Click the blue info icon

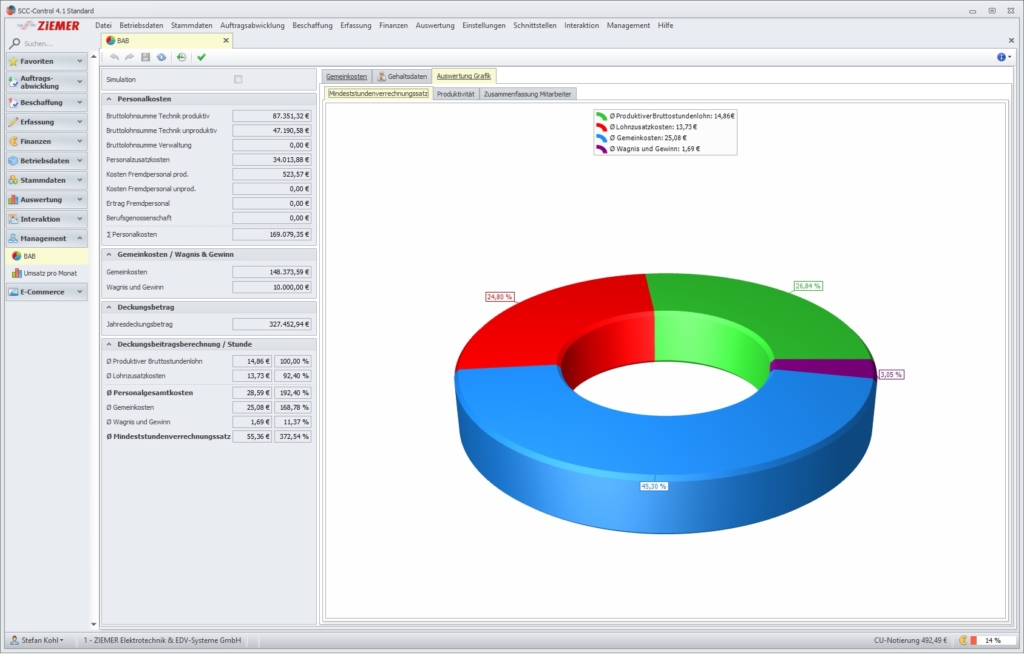1001,57
